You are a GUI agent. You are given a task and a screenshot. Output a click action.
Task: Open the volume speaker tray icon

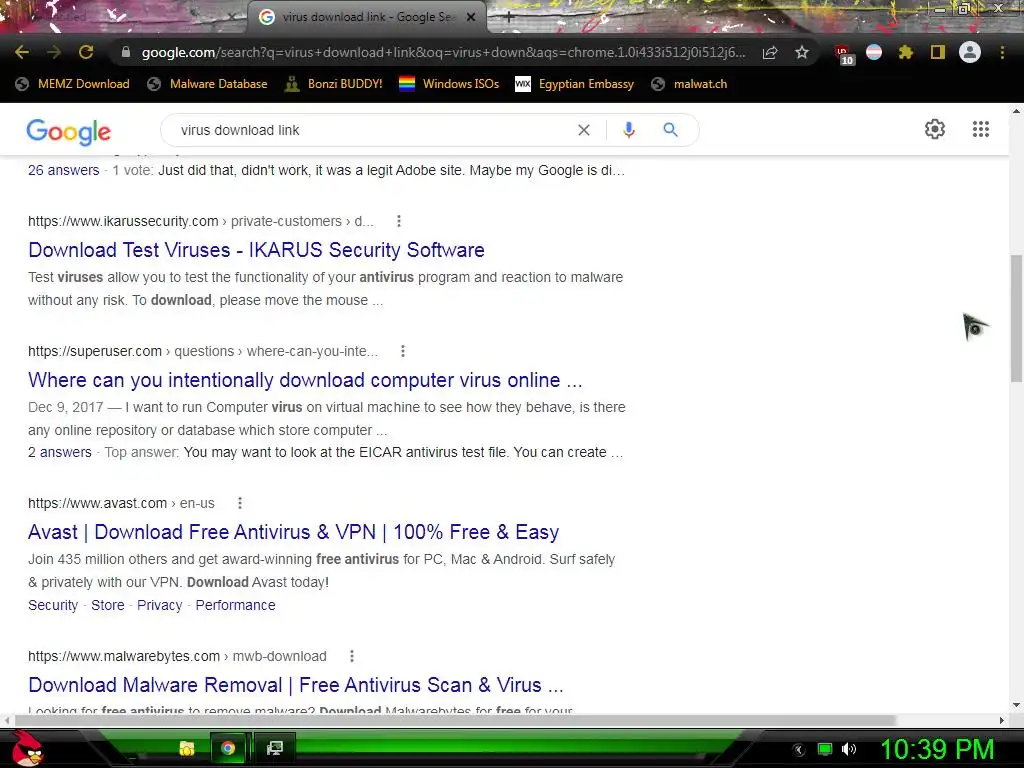pos(849,749)
